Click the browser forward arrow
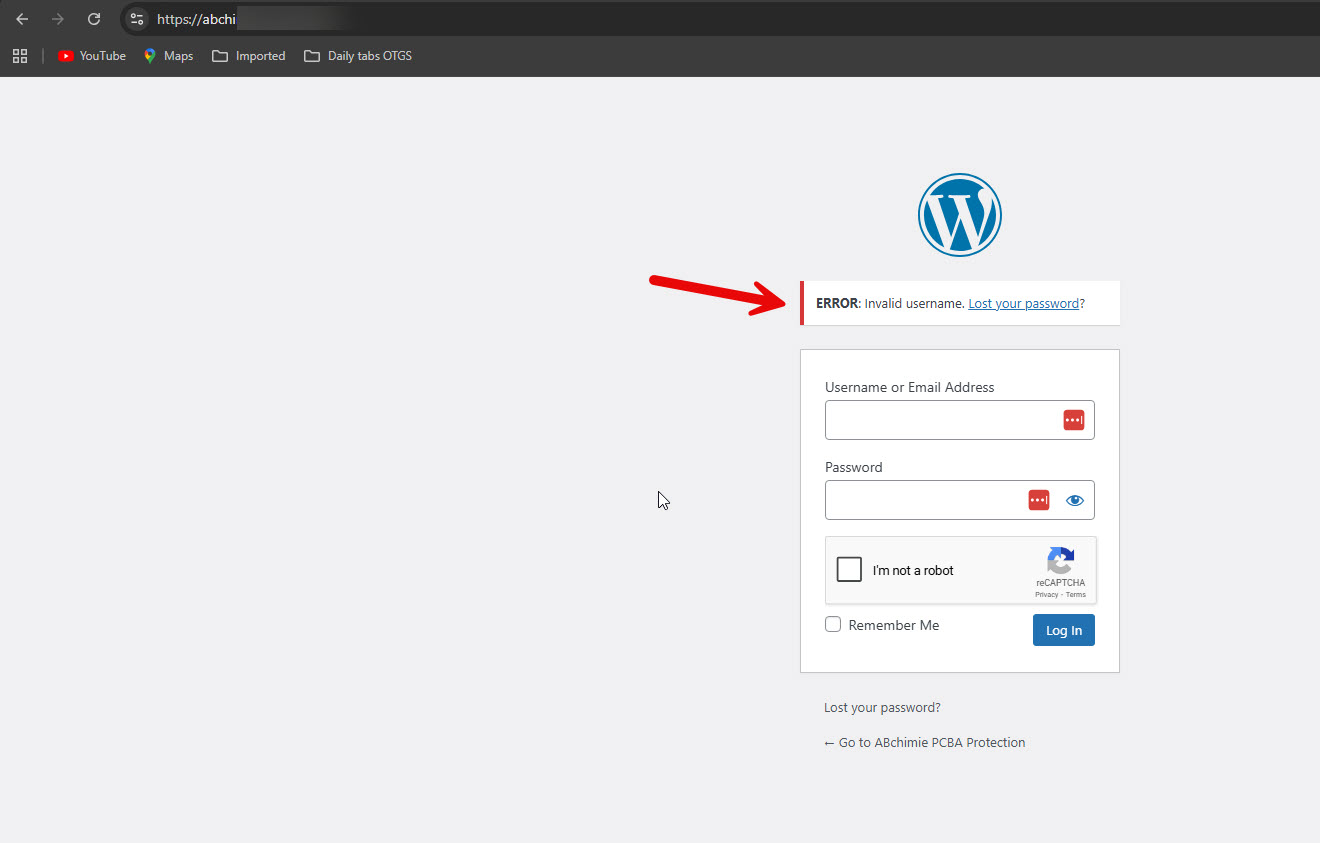 pos(58,19)
